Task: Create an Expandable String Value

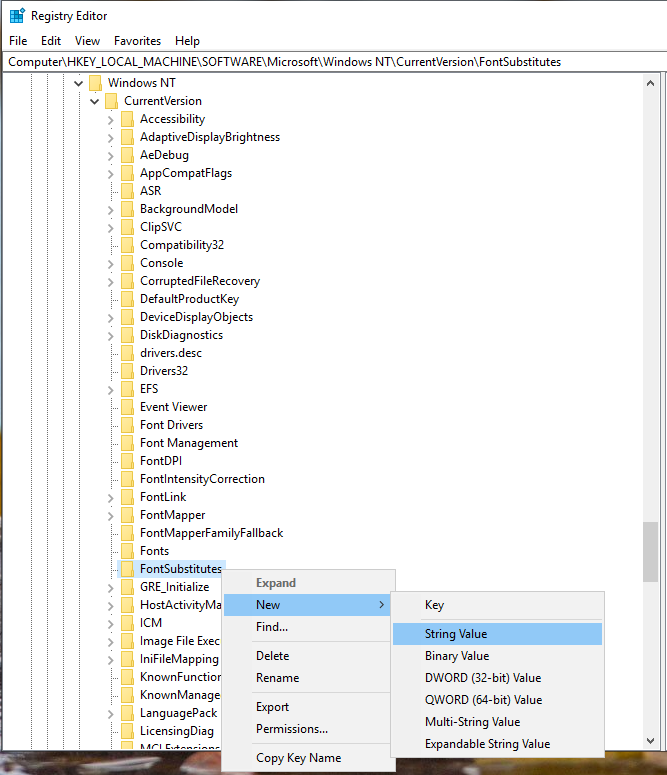Action: point(497,744)
